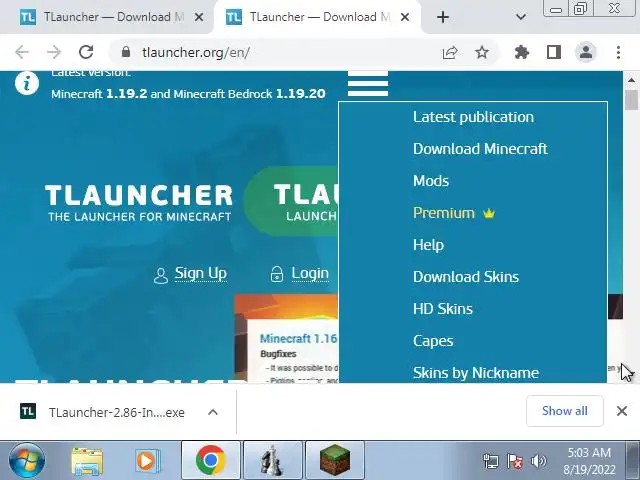The height and width of the screenshot is (480, 640).
Task: Toggle the browser side panel icon
Action: coord(554,52)
